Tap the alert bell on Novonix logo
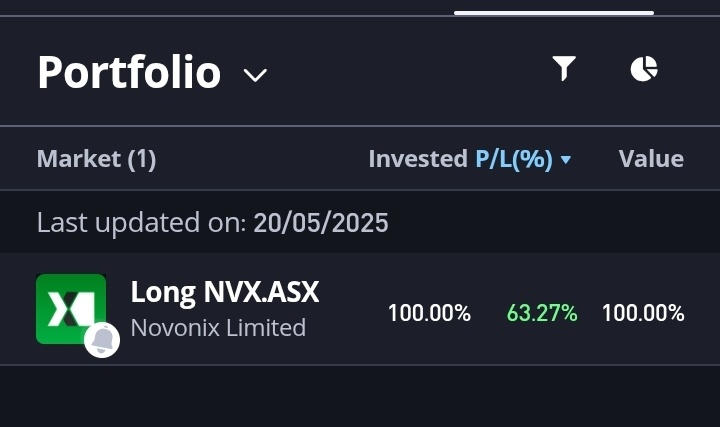 point(102,340)
